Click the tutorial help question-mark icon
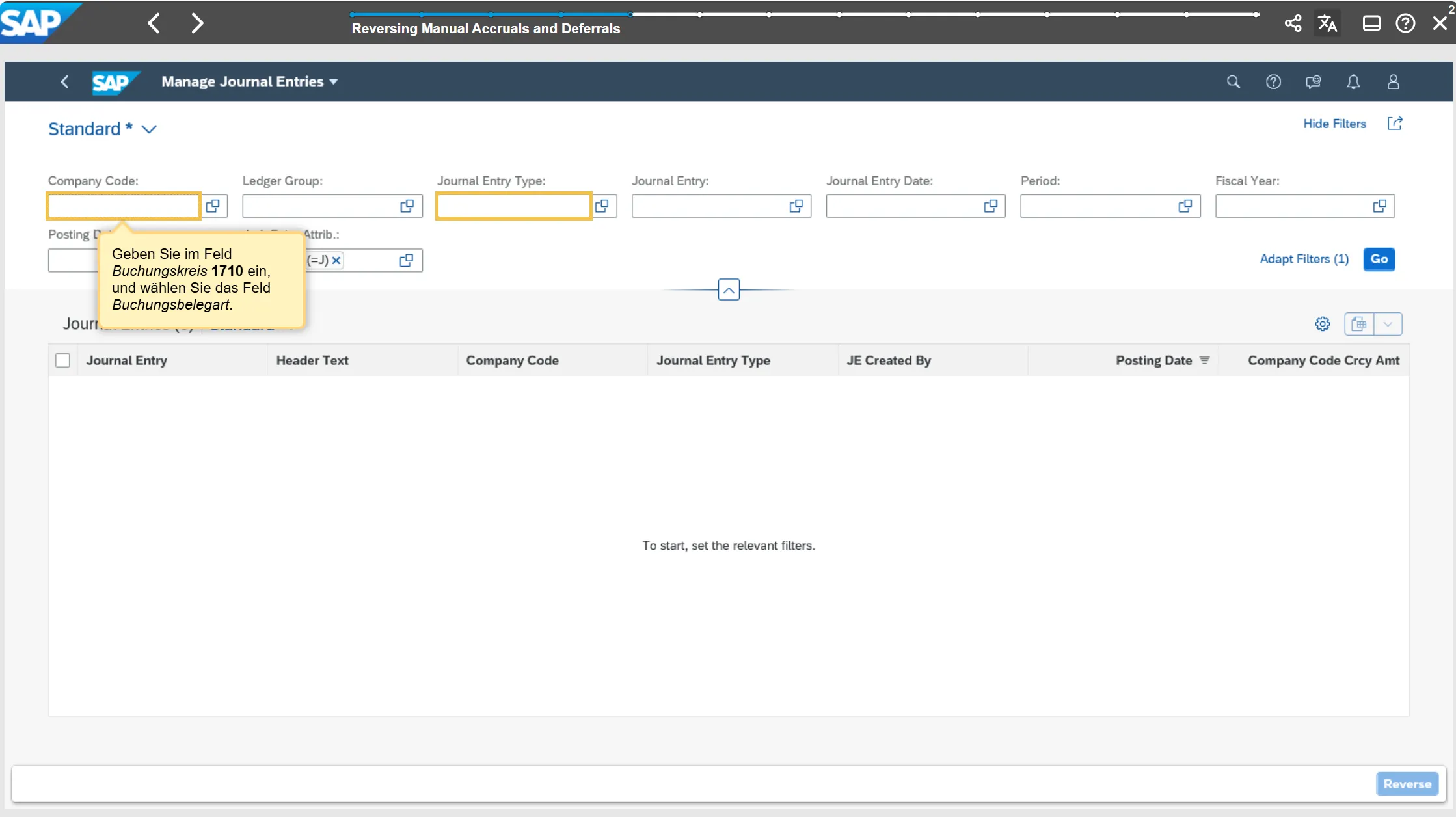 click(1405, 23)
